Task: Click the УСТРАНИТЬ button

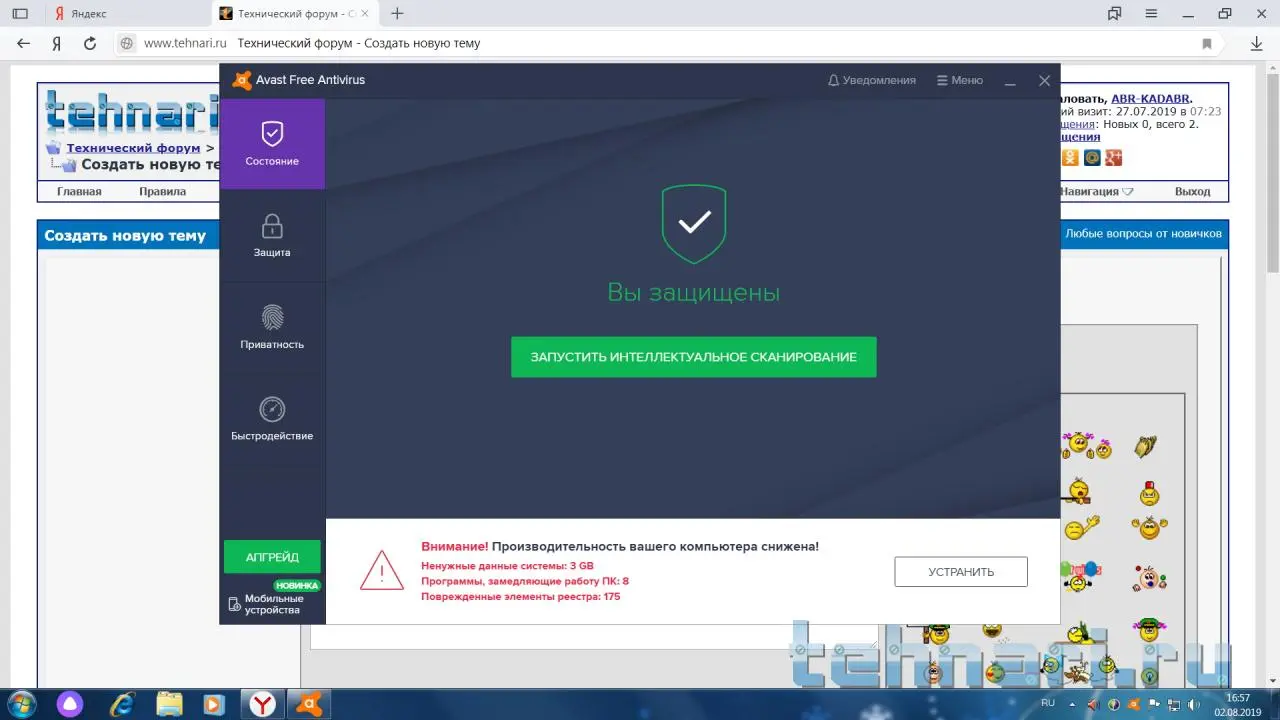Action: pyautogui.click(x=961, y=572)
